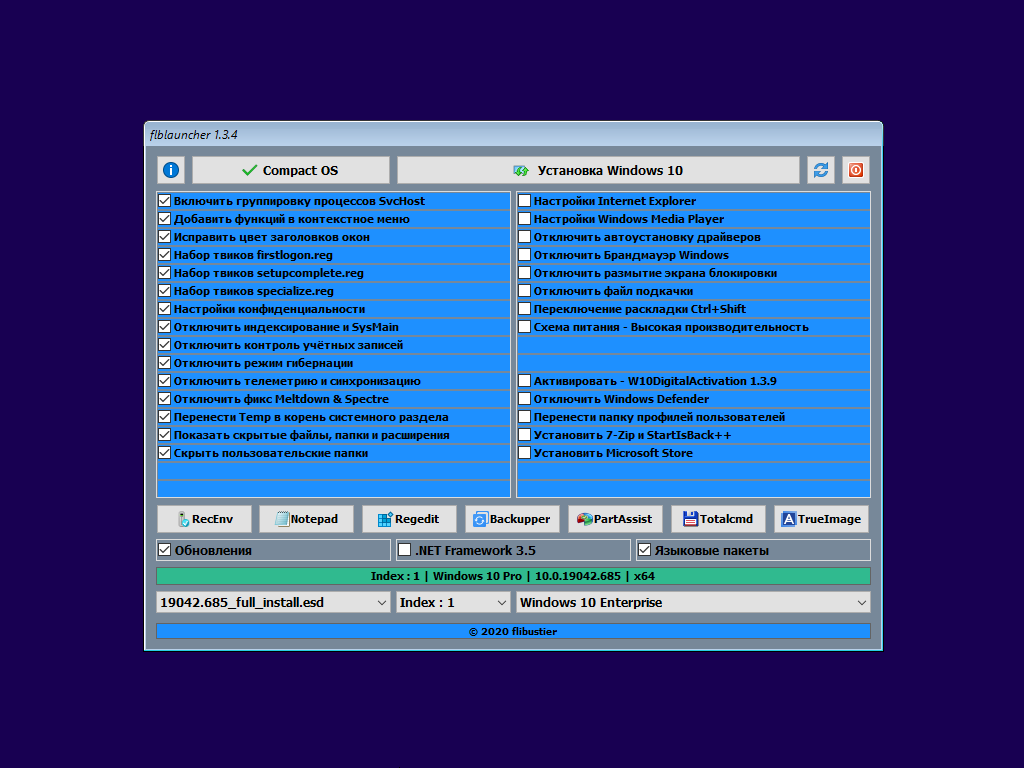Launch RecEnv from the tools row
This screenshot has height=768, width=1024.
pyautogui.click(x=204, y=518)
